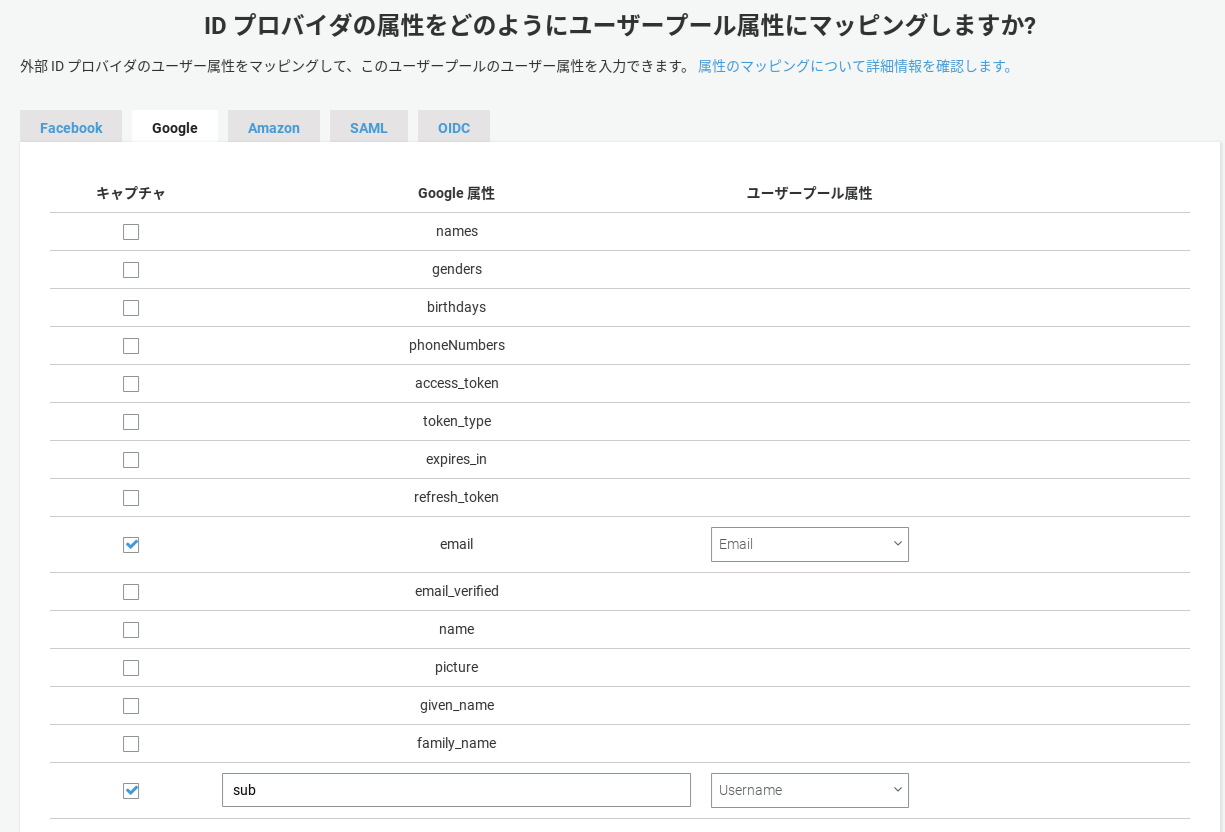This screenshot has width=1225, height=832.
Task: Open the Username user pool attribute dropdown
Action: (x=809, y=791)
